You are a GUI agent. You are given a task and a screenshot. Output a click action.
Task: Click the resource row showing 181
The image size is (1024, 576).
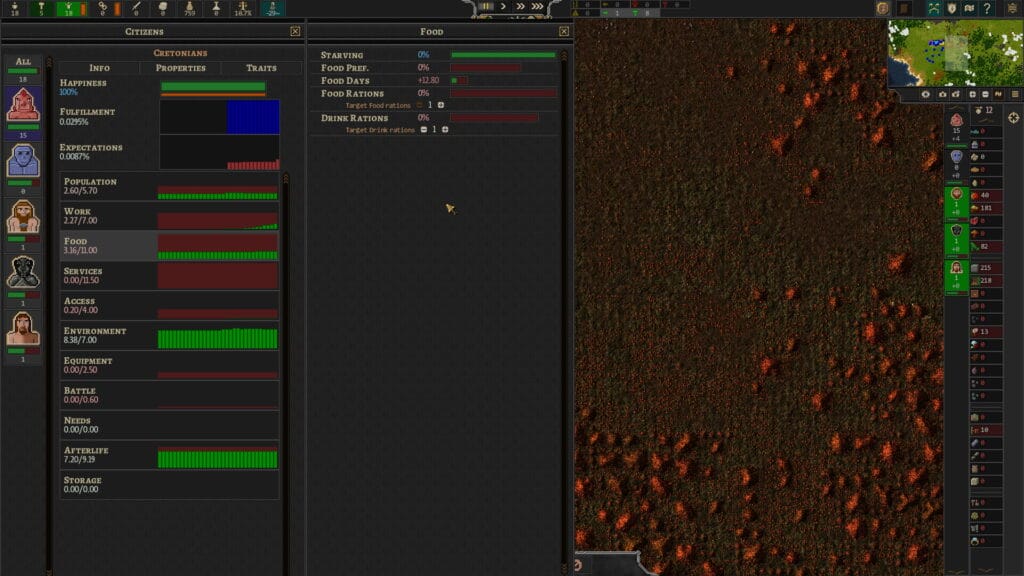click(985, 208)
